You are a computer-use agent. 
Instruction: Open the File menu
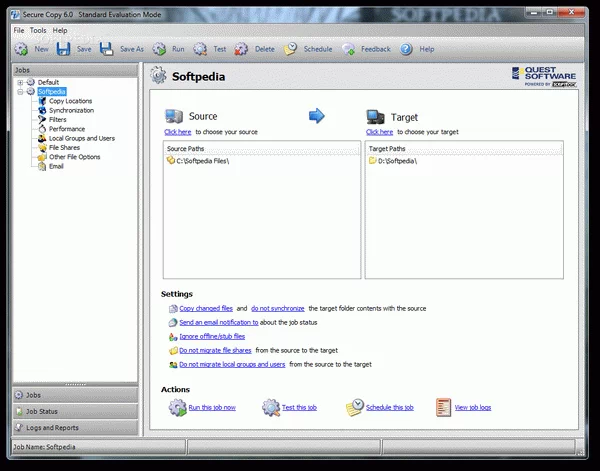click(19, 30)
